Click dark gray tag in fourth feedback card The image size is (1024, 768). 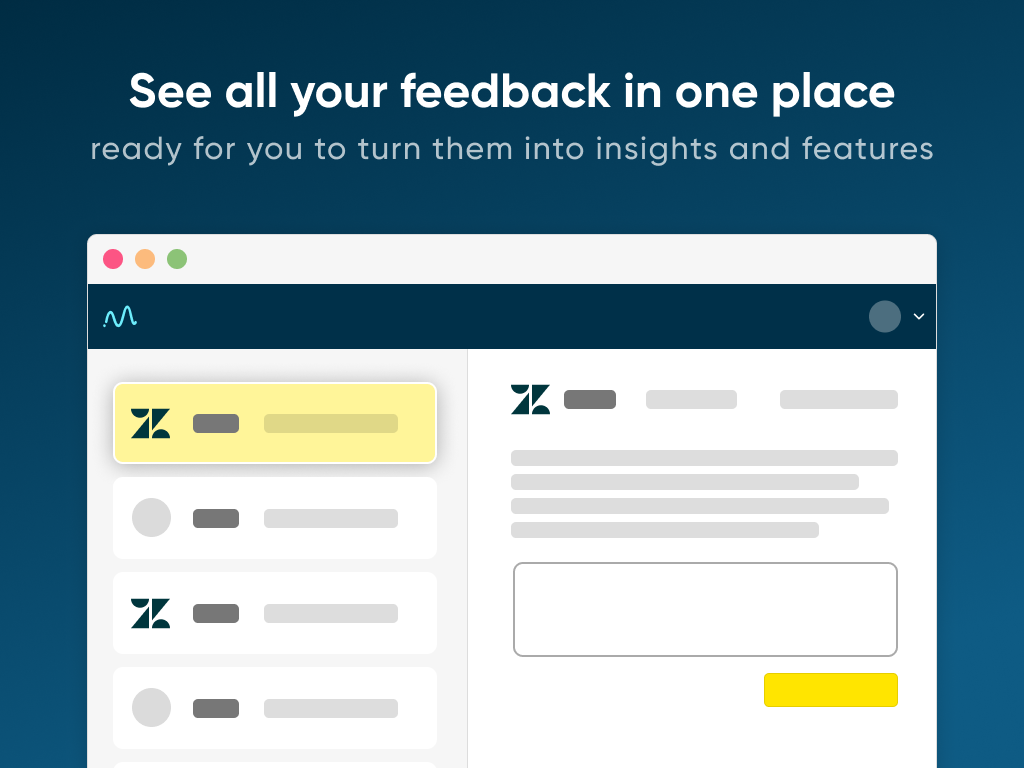click(216, 708)
